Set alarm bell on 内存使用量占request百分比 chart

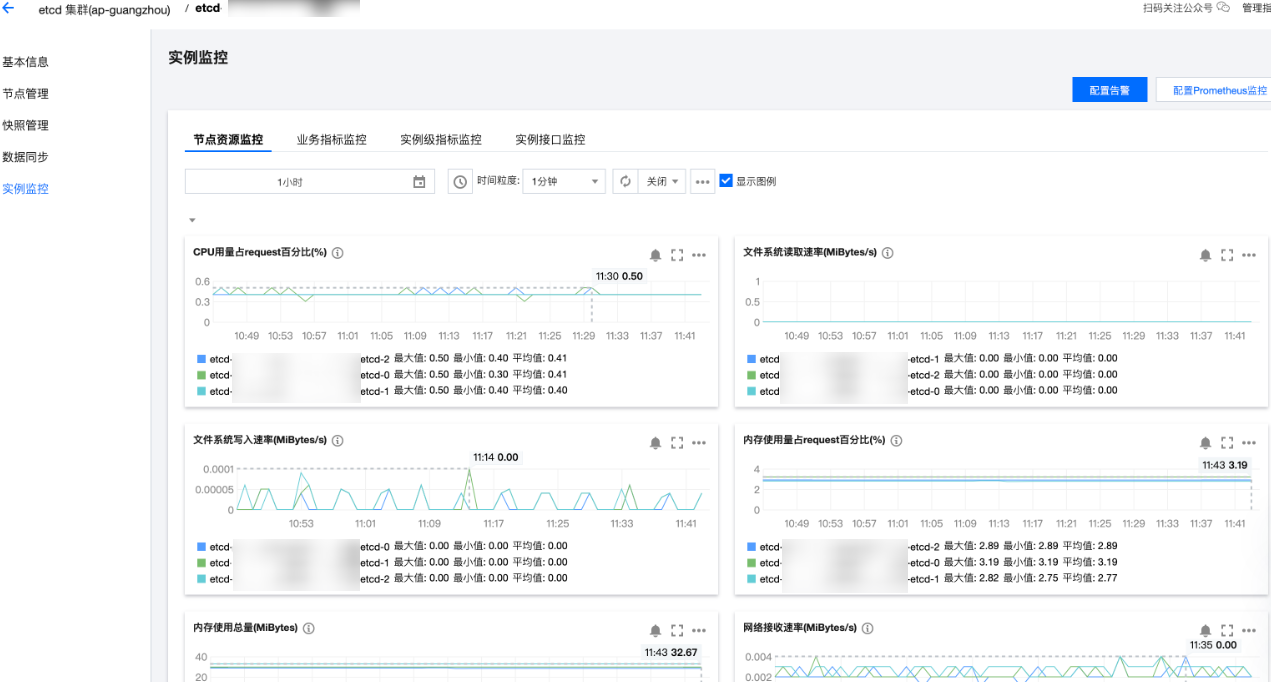(x=1206, y=442)
